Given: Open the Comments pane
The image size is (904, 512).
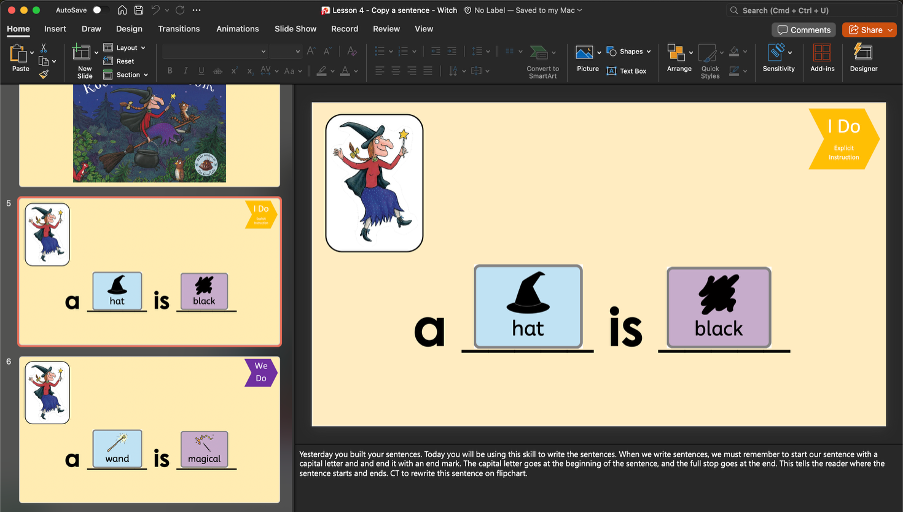Looking at the screenshot, I should click(x=804, y=30).
